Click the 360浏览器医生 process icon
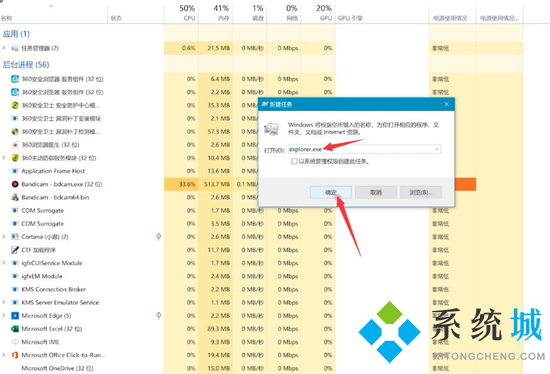Image resolution: width=550 pixels, height=374 pixels. tap(15, 145)
